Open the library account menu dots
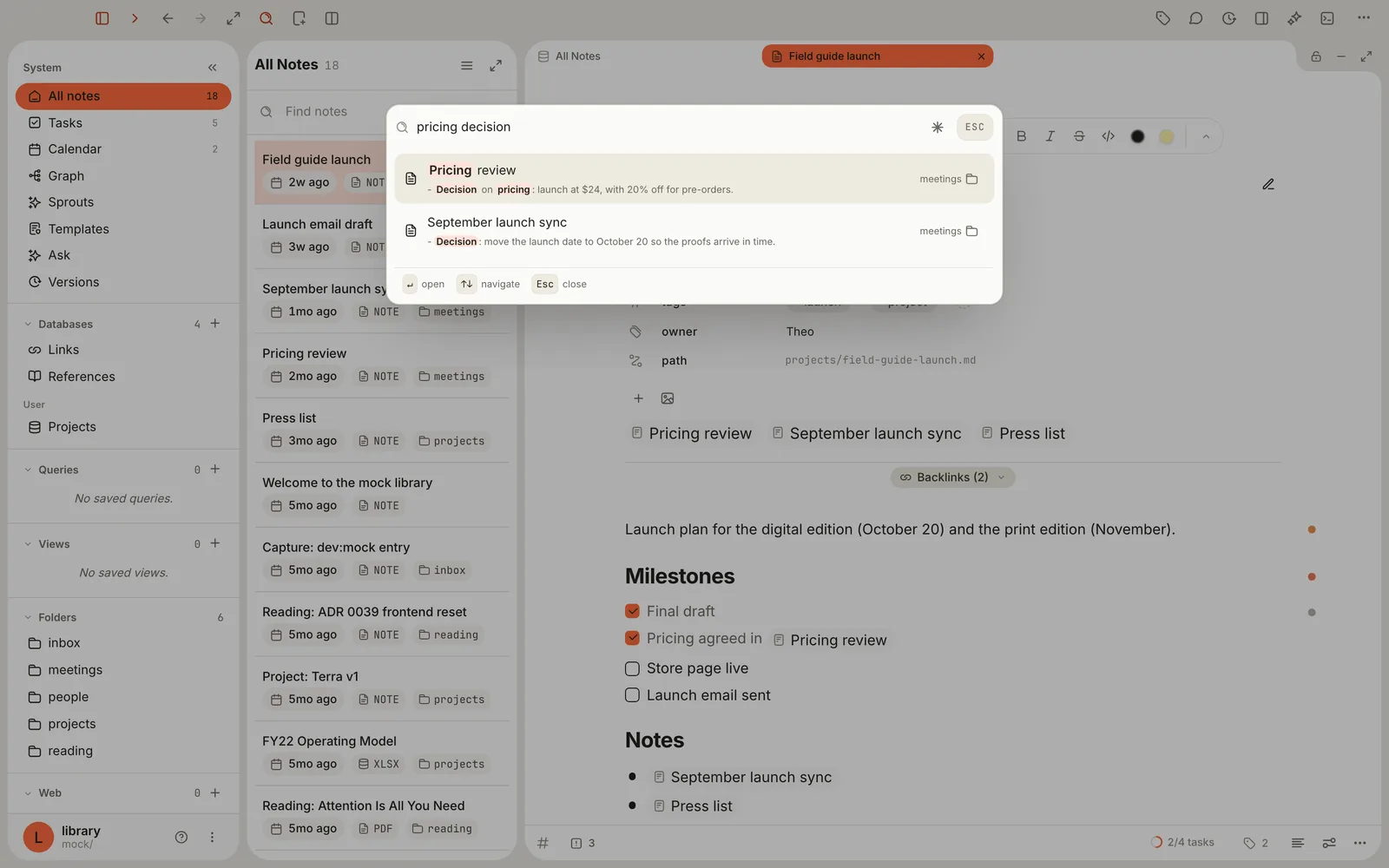1389x868 pixels. (212, 838)
